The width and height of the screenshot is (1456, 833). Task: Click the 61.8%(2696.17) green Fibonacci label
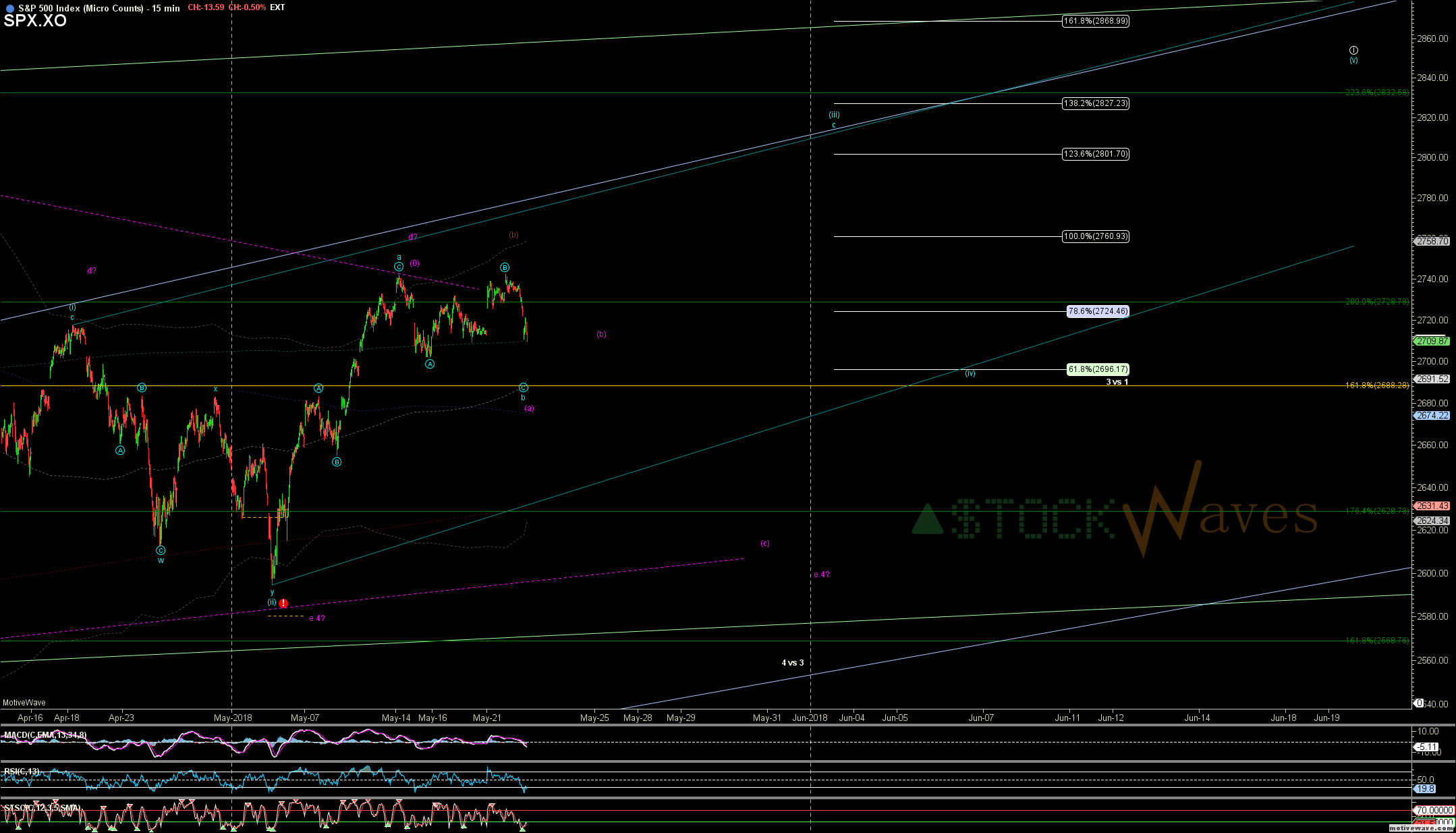tap(1097, 369)
